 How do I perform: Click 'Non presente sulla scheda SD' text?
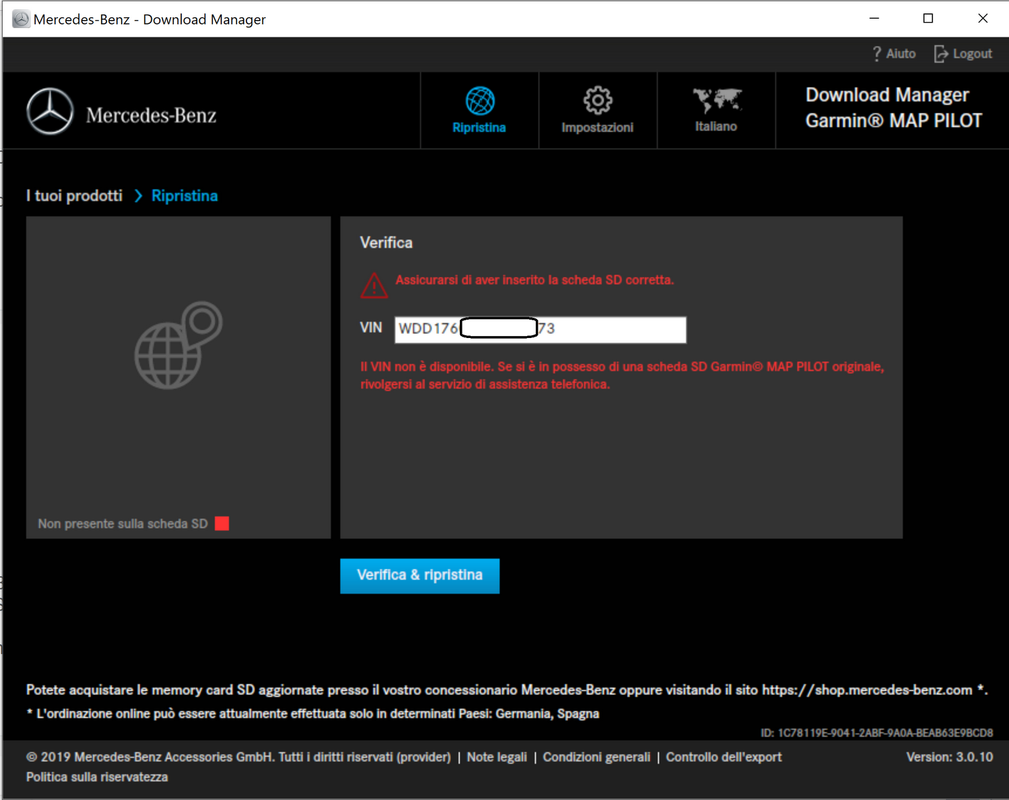pyautogui.click(x=122, y=523)
